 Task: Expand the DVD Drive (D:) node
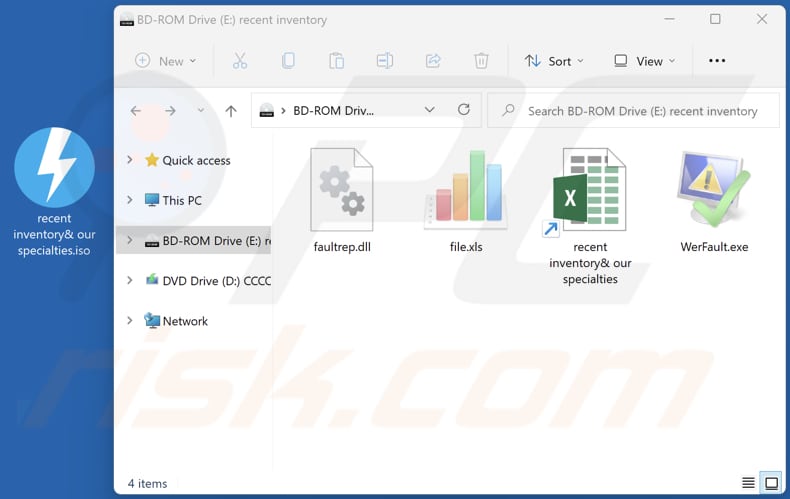pos(130,280)
